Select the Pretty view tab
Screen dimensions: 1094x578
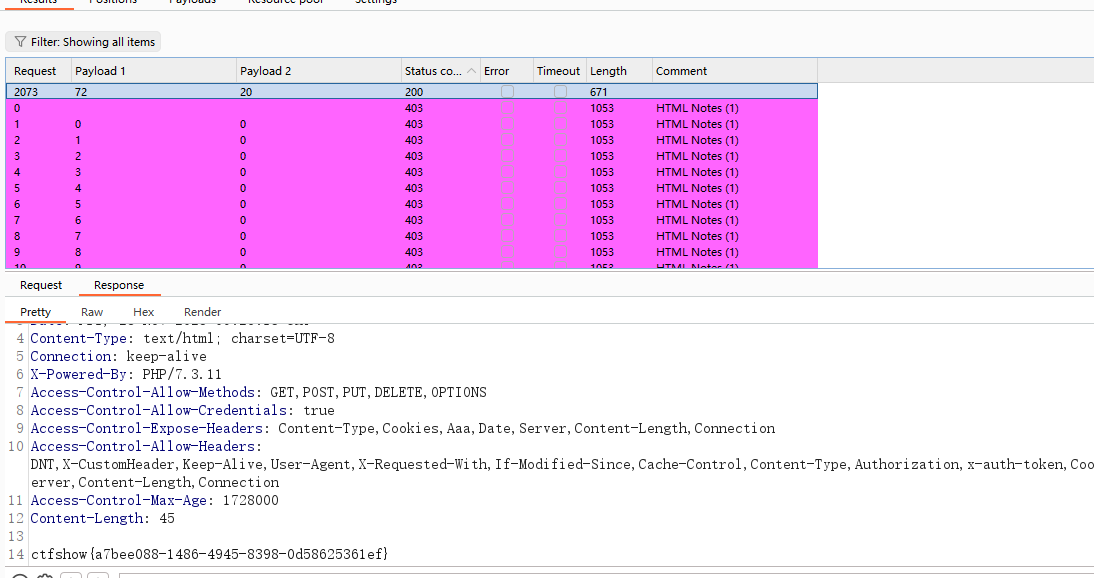pos(36,312)
